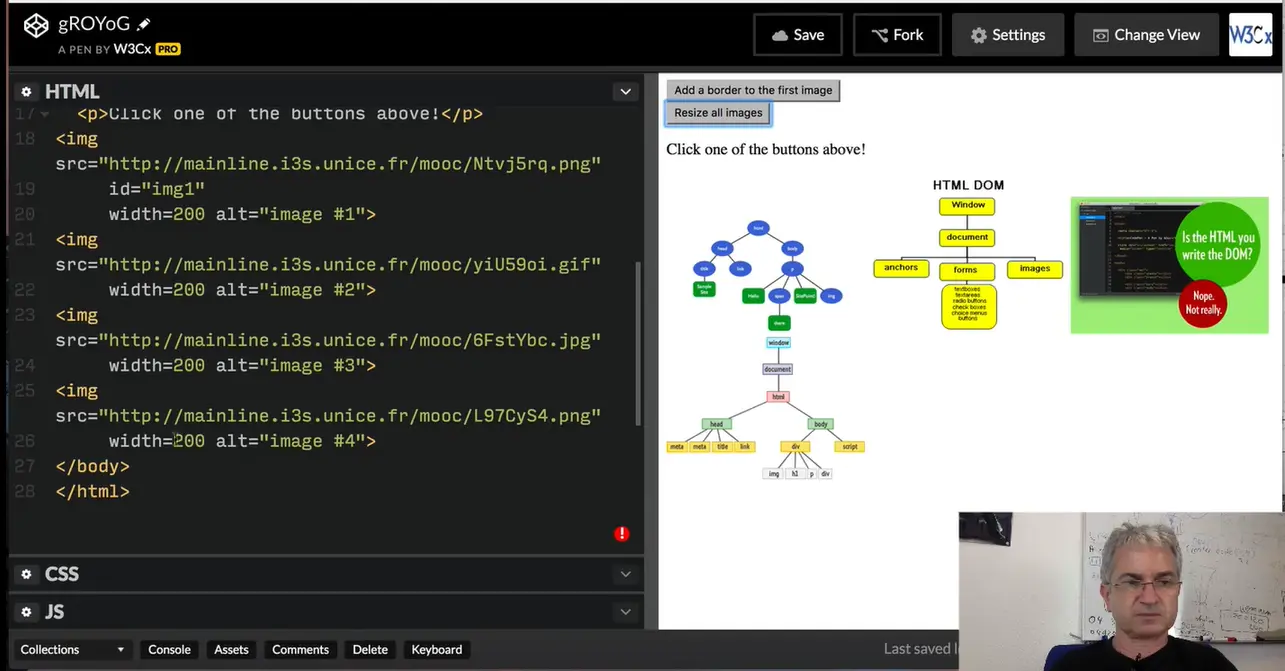Open the Keyboard shortcuts panel
Screen dimensions: 1285x671
[437, 649]
